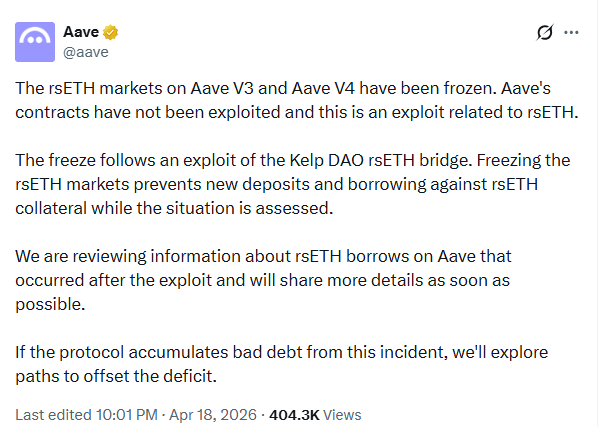Click the paragraph starting "The rsETH markets"

[300, 98]
